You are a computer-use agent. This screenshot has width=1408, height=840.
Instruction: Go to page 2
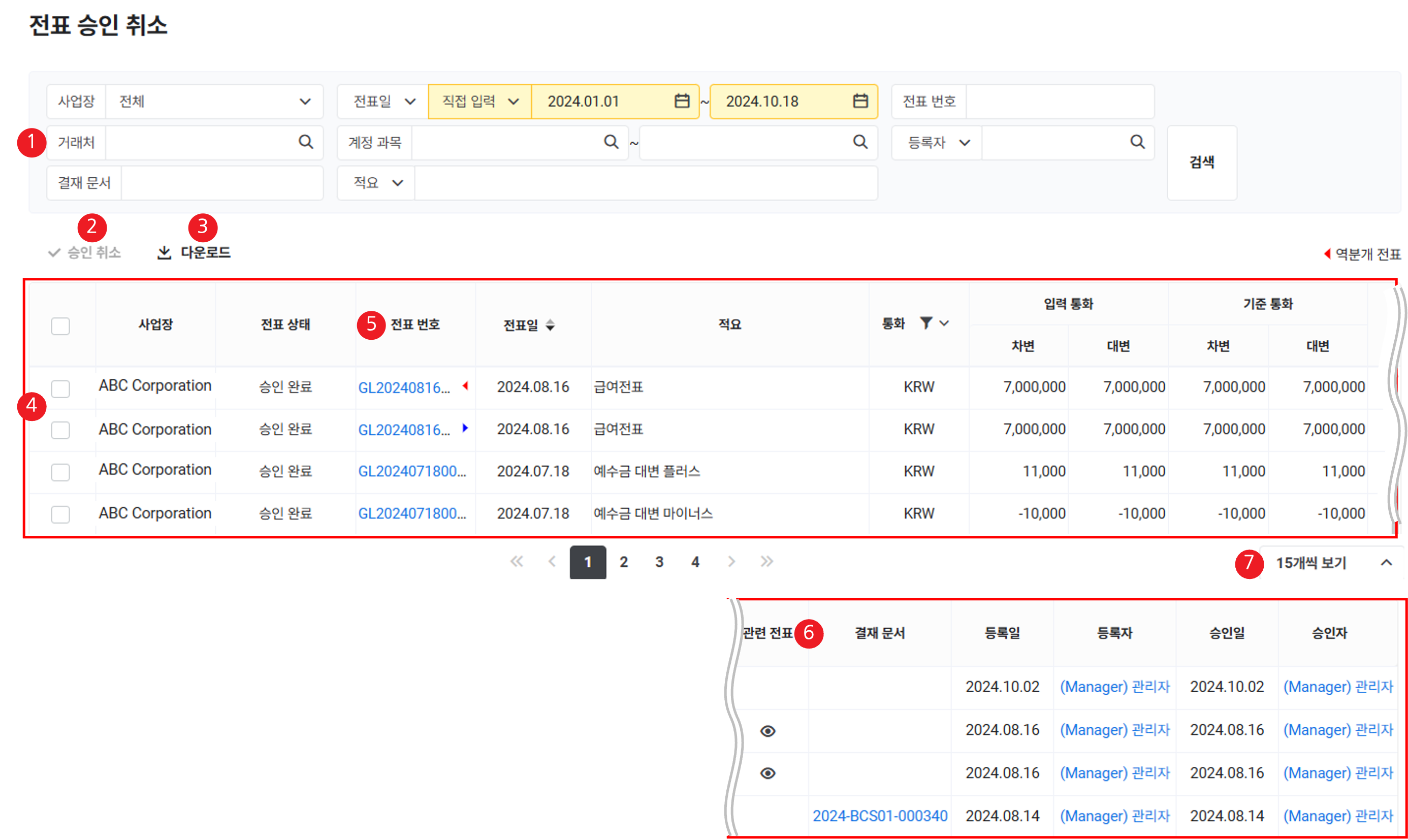click(x=623, y=562)
